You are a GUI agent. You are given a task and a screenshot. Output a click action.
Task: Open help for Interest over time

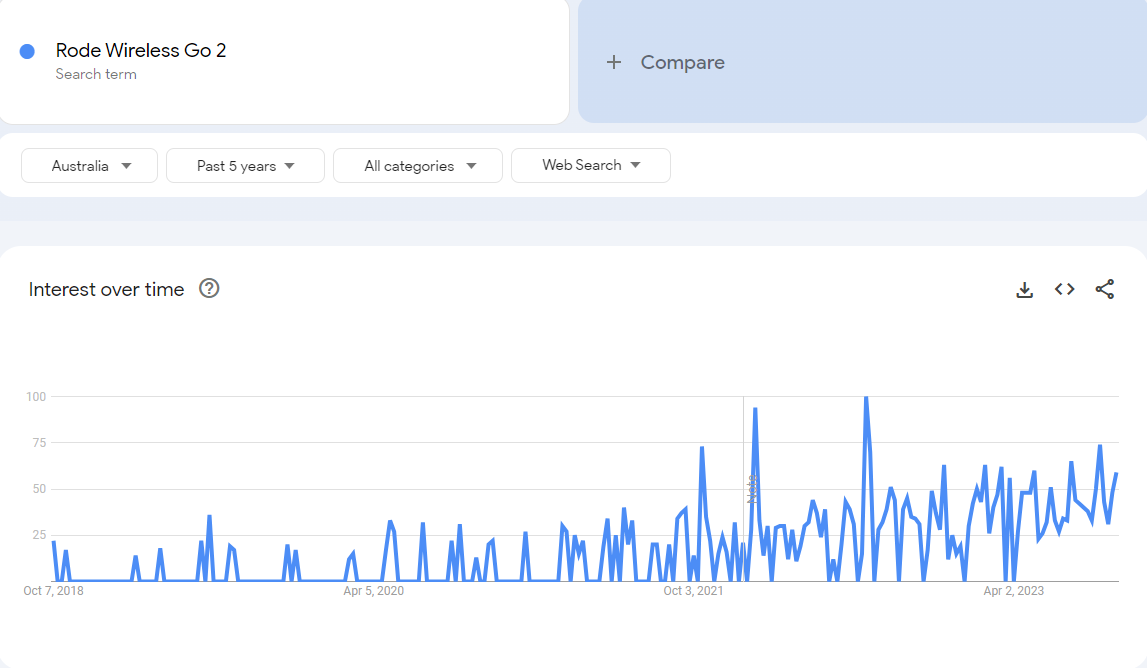209,288
